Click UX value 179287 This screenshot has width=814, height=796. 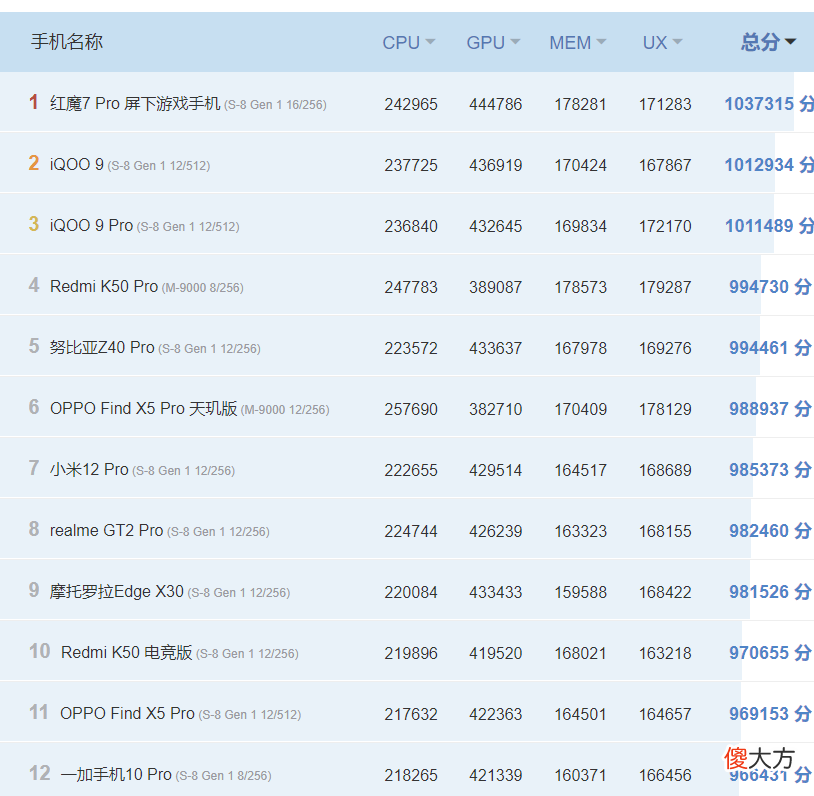pos(665,288)
